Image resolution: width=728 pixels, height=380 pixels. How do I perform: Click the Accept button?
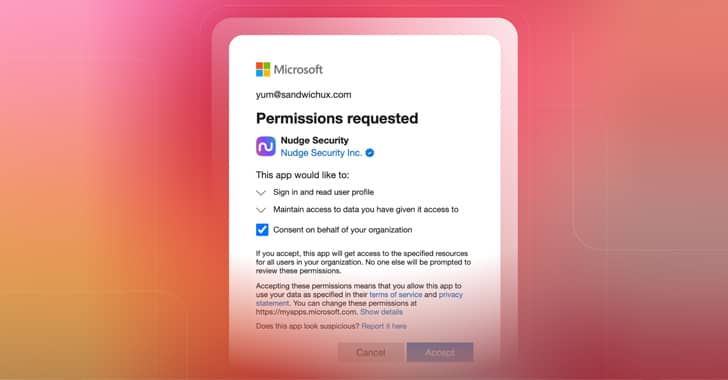(440, 352)
